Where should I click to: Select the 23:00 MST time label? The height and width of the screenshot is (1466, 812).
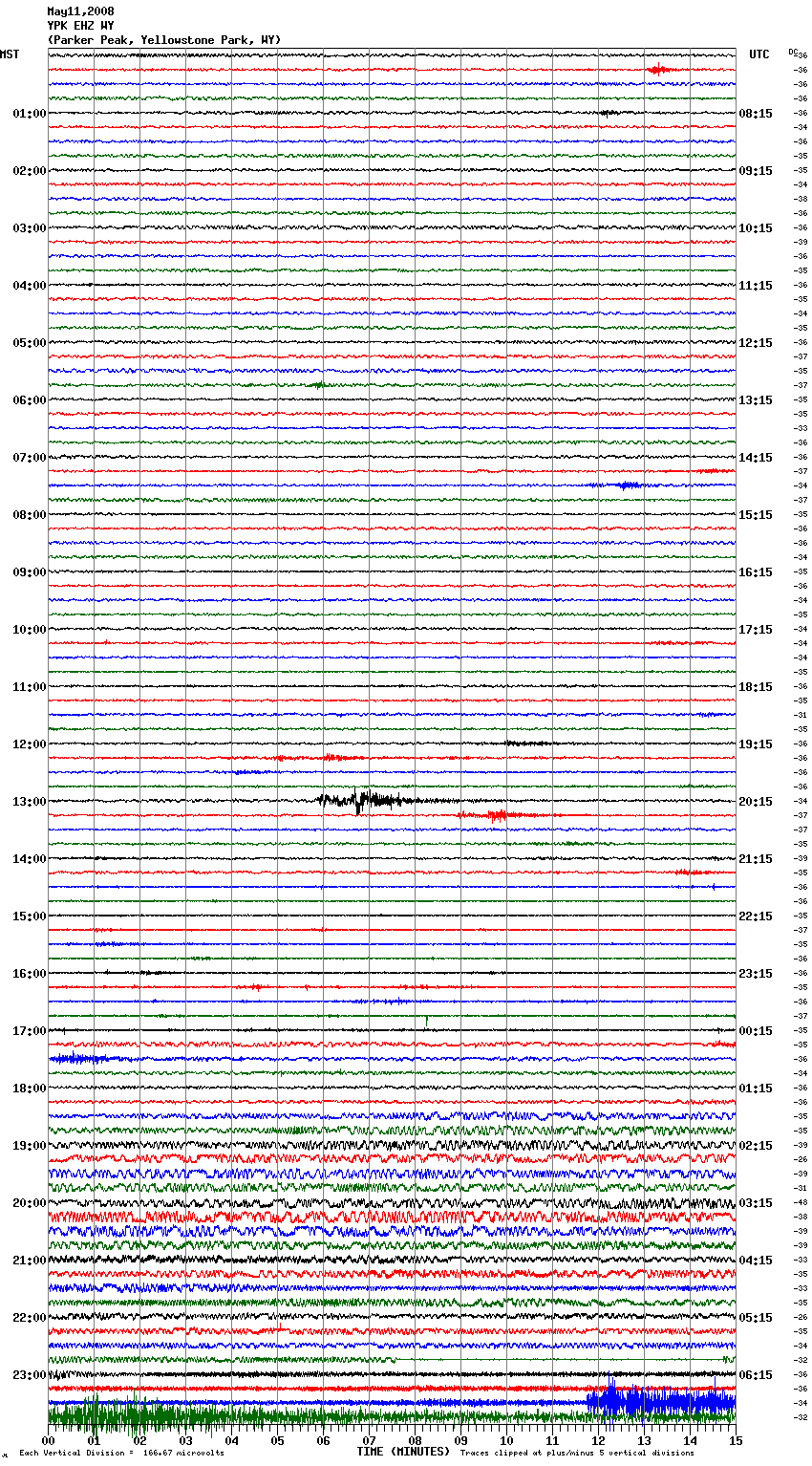(30, 1375)
